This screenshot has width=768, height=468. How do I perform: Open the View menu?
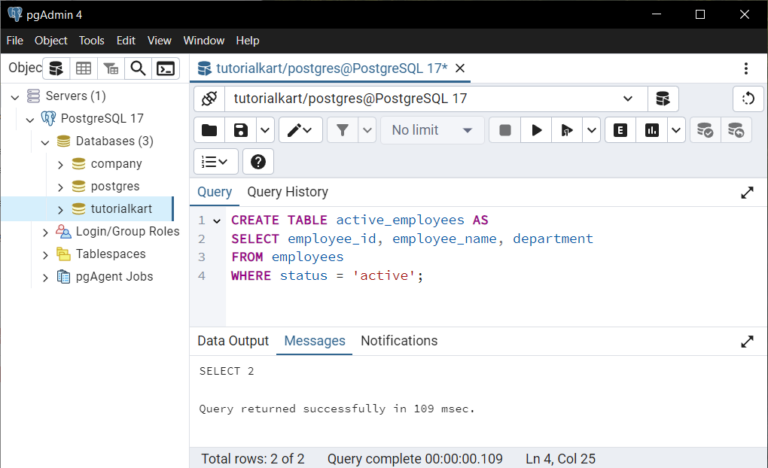pyautogui.click(x=160, y=41)
